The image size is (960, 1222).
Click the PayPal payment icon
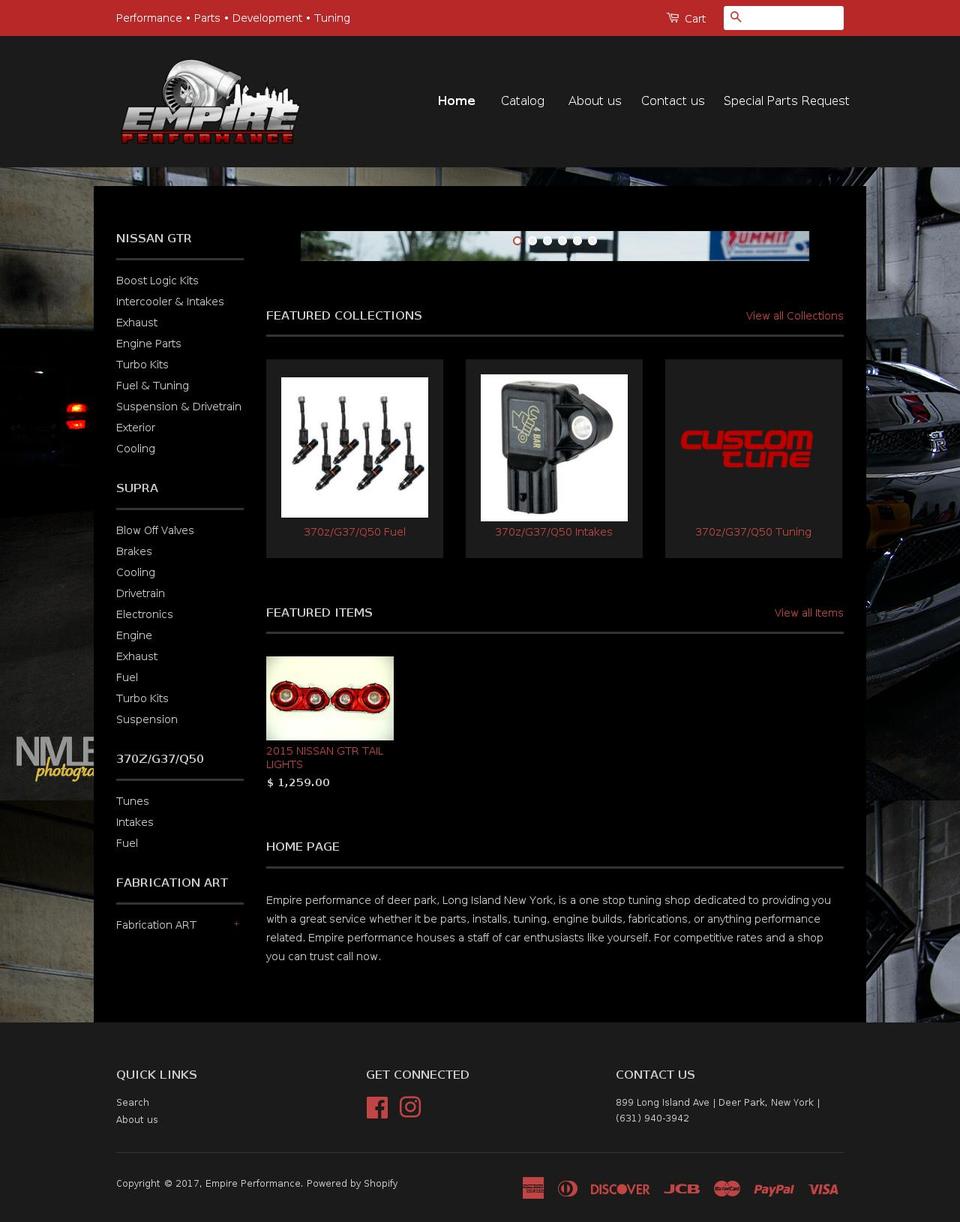pos(774,1188)
